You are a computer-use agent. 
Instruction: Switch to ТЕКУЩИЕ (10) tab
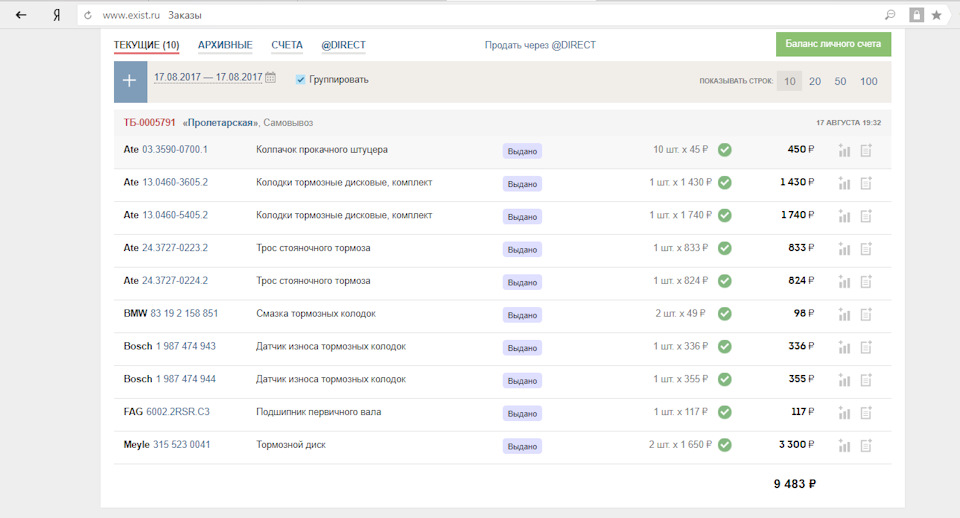146,45
